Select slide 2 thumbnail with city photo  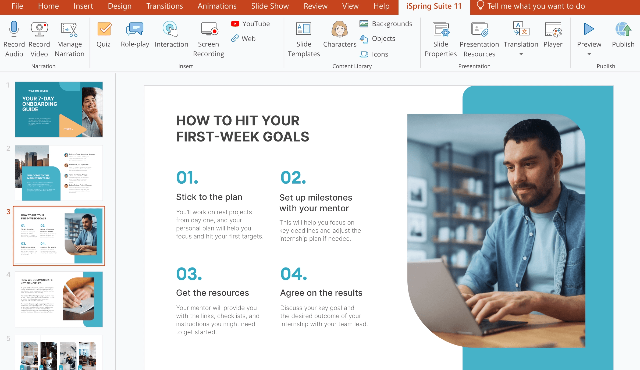(59, 173)
